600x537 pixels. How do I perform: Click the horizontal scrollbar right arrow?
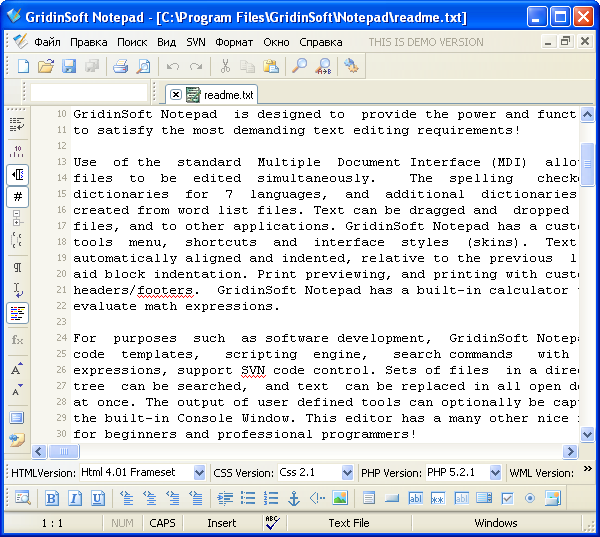pos(570,451)
